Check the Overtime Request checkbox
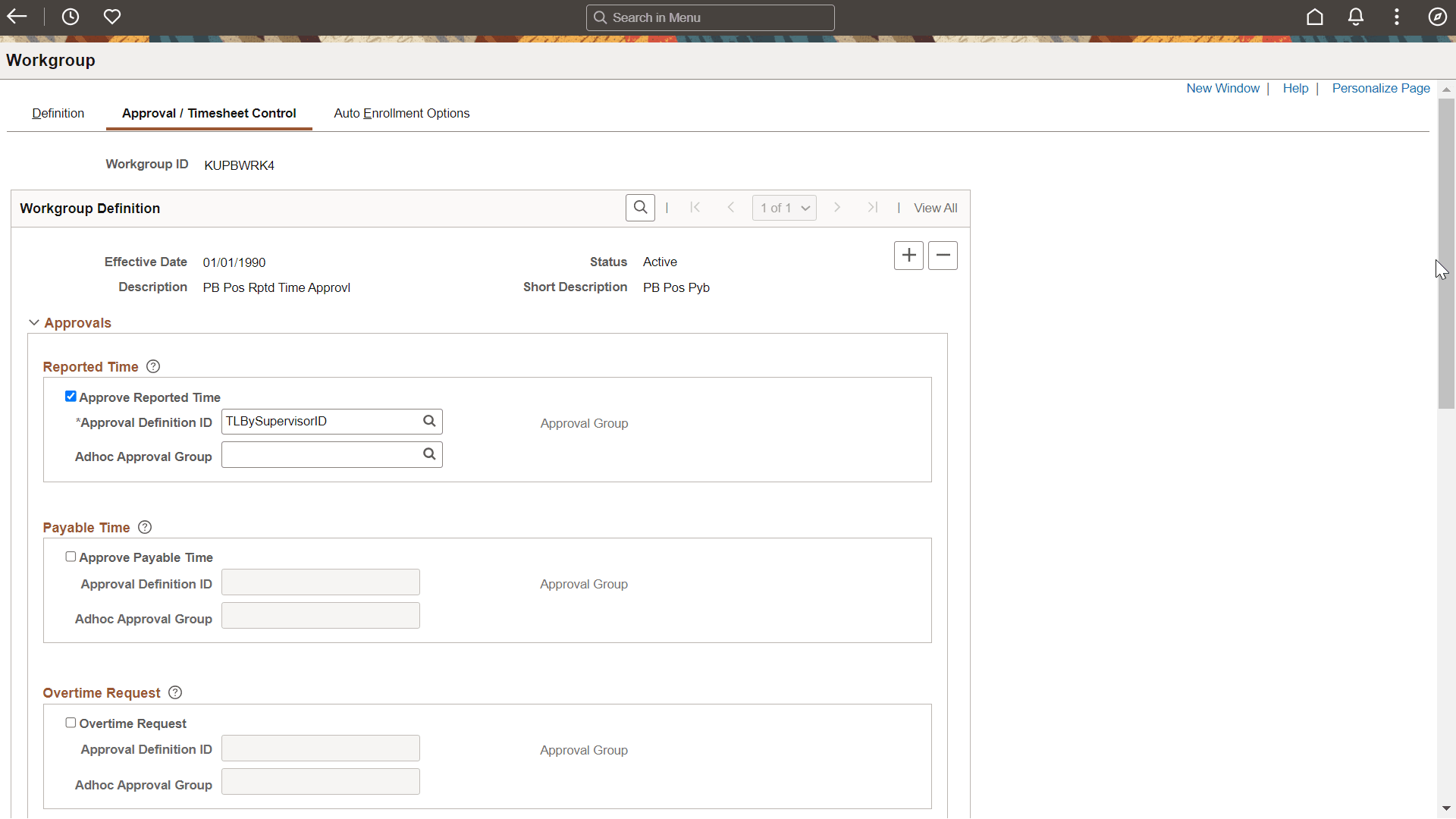1456x819 pixels. coord(71,723)
